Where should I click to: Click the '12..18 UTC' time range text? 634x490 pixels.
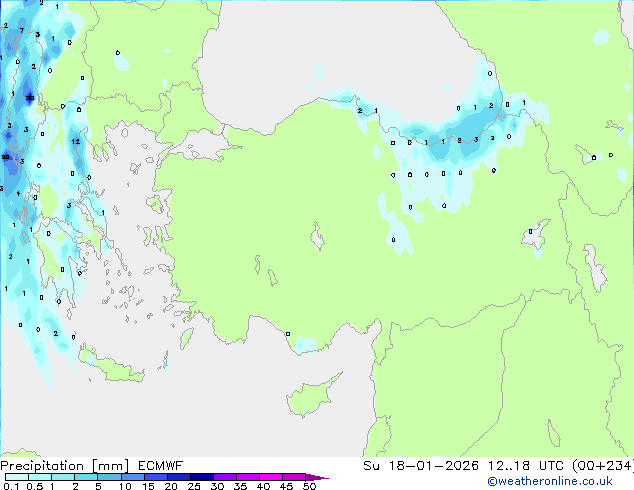[526, 466]
